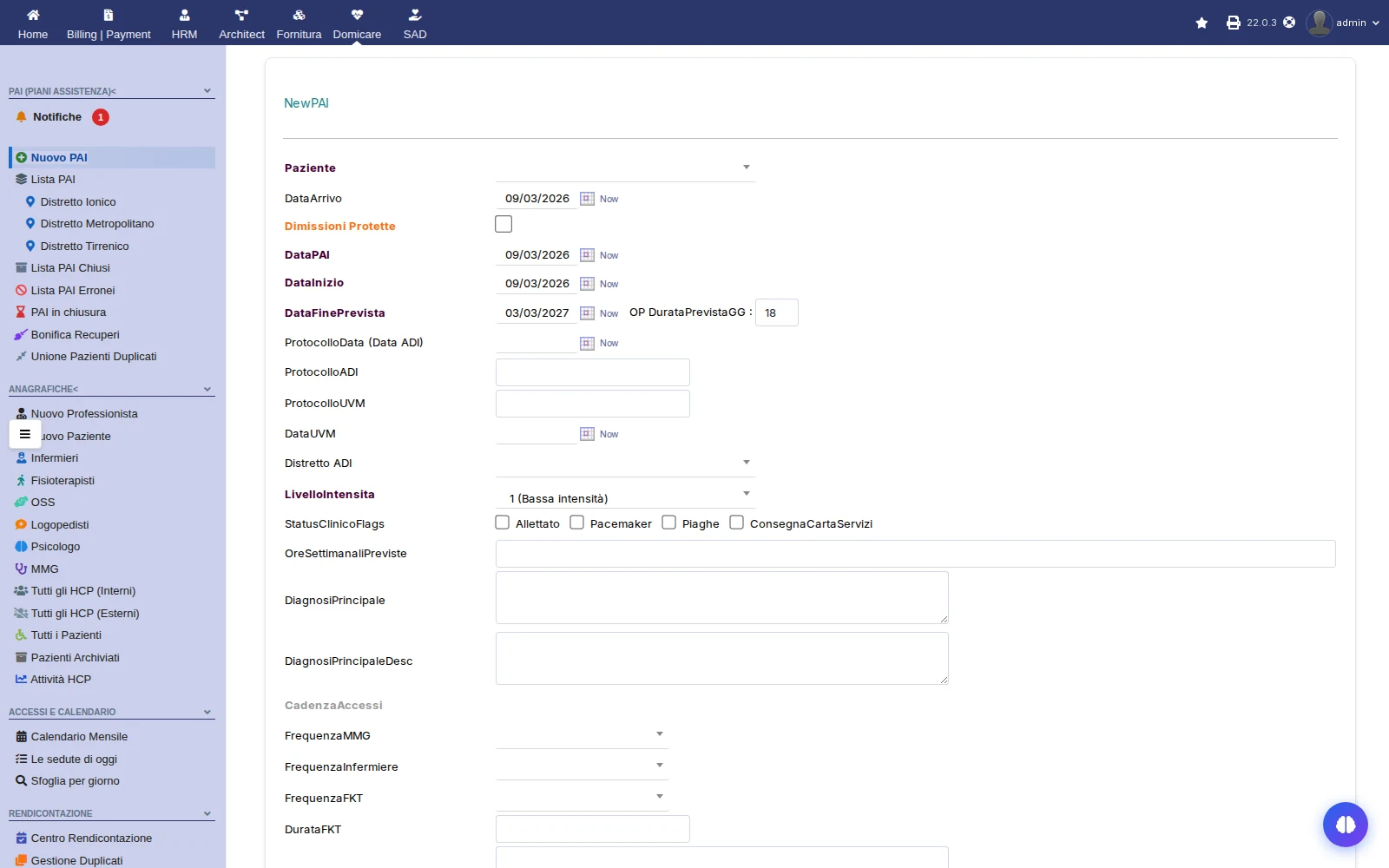This screenshot has height=868, width=1389.
Task: Open the Fornitura module
Action: [x=299, y=23]
